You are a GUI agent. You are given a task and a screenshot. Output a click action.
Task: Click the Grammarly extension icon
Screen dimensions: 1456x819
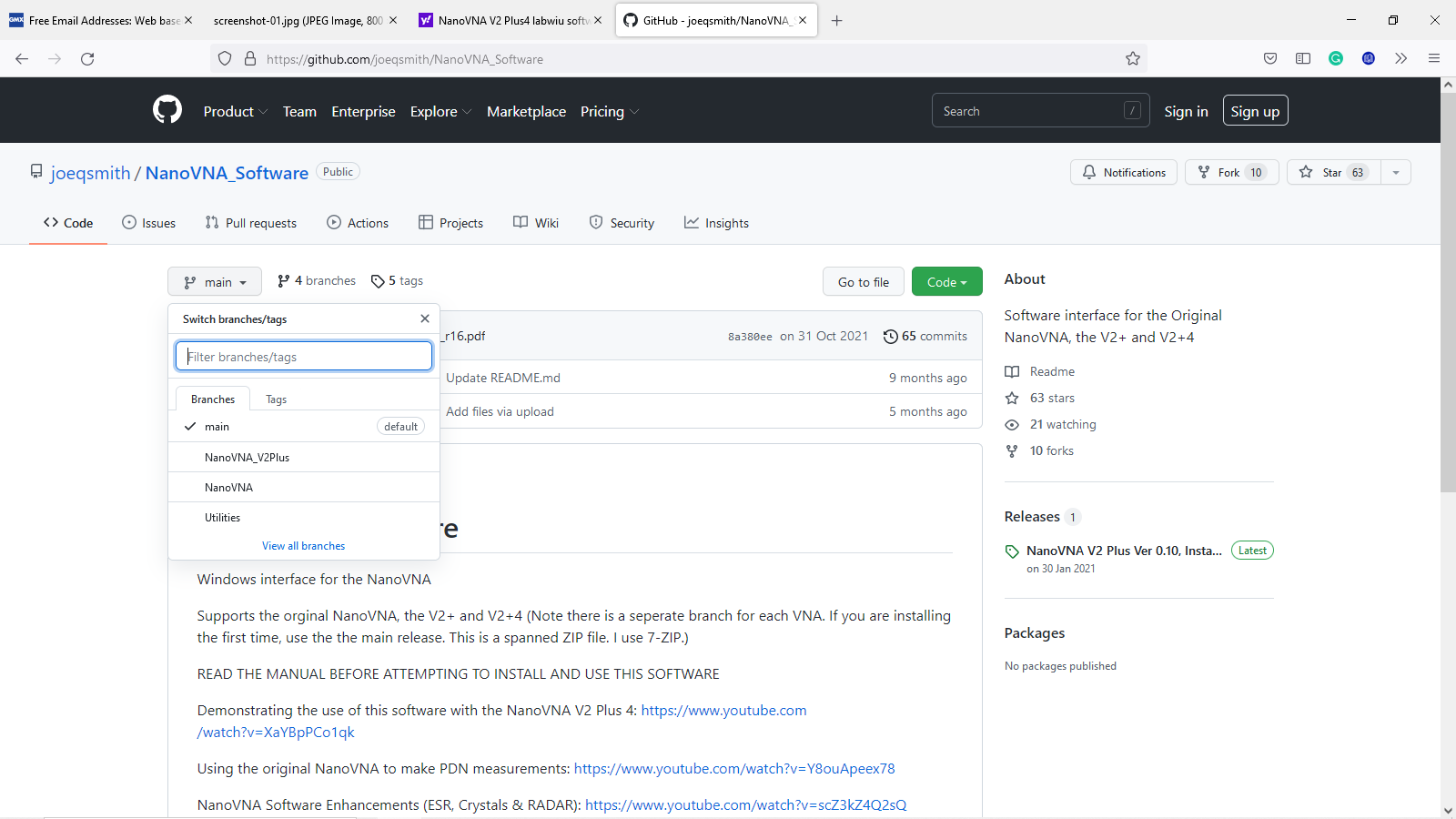coord(1336,59)
